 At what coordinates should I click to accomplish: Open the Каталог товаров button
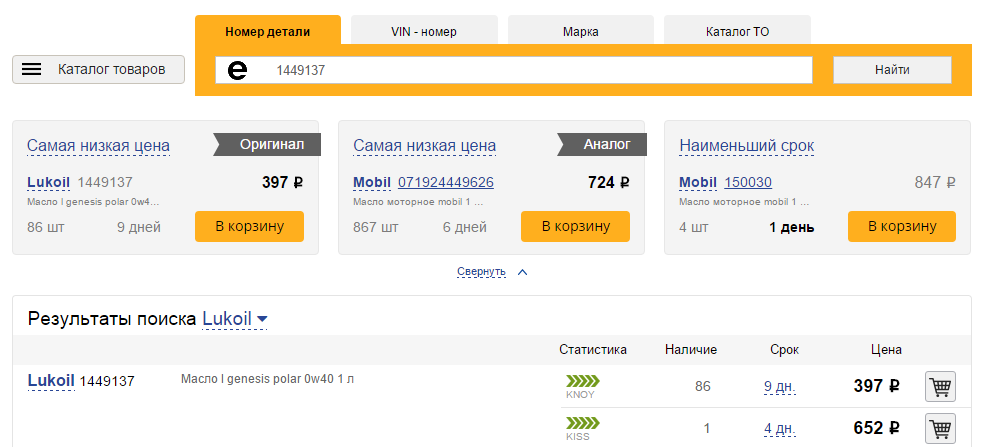98,69
